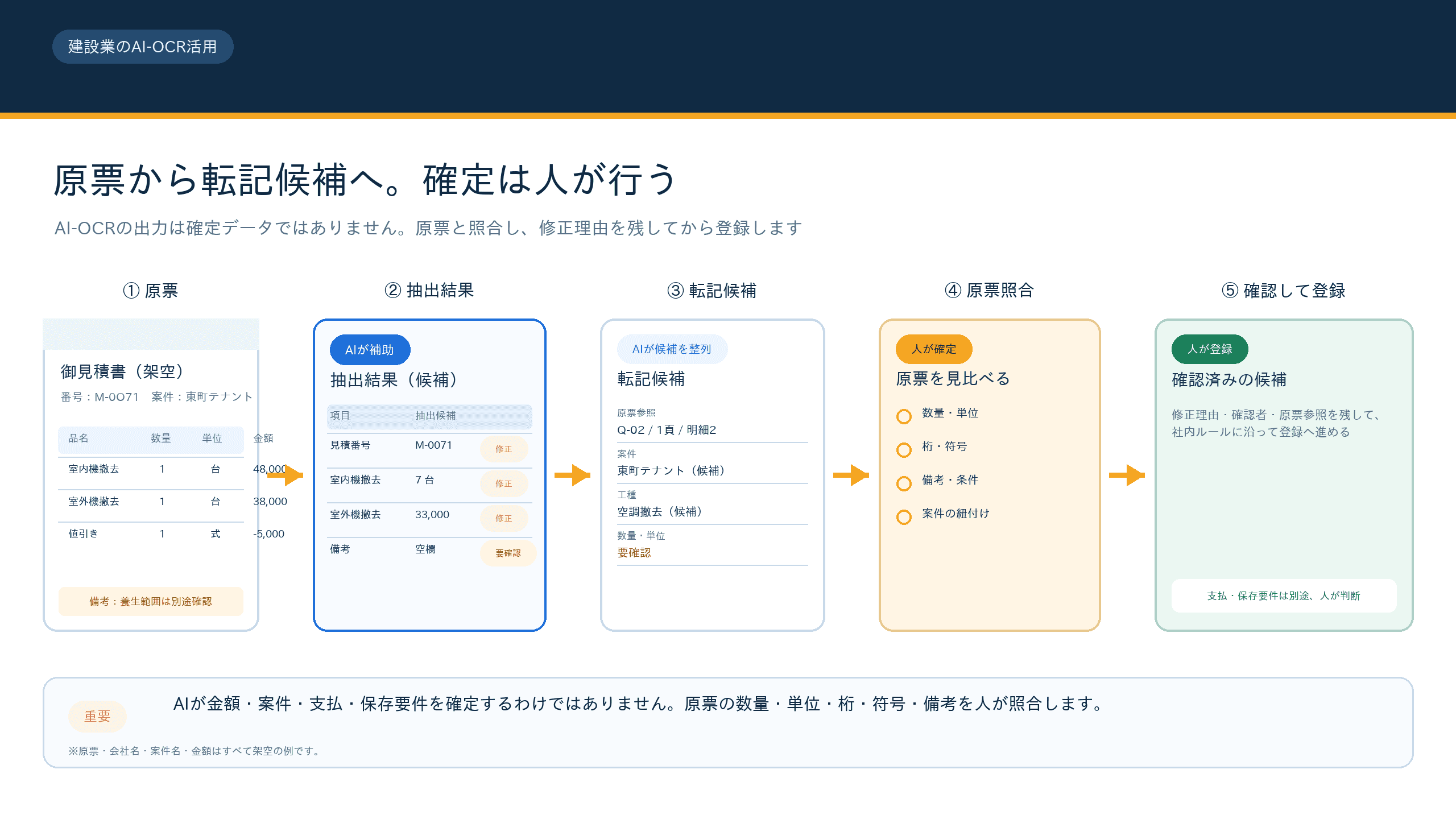Screen dimensions: 1456x819
Task: Click the 確認済みの候補 heading
Action: [x=1229, y=379]
